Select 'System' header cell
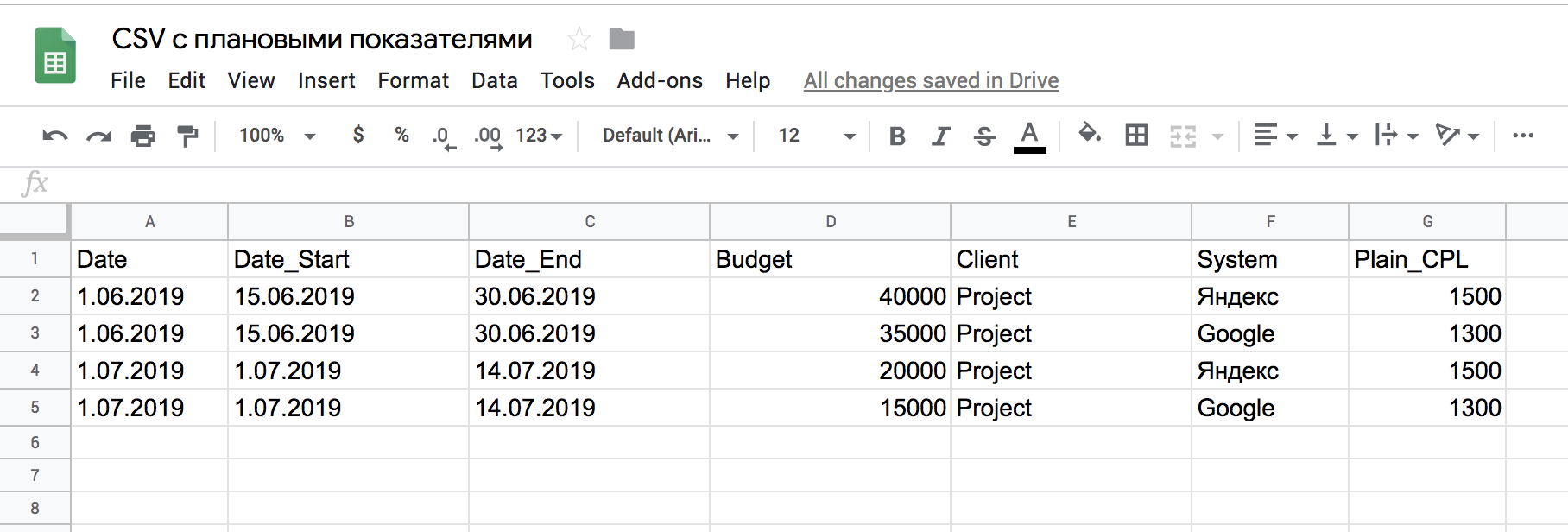The width and height of the screenshot is (1568, 532). pyautogui.click(x=1270, y=259)
